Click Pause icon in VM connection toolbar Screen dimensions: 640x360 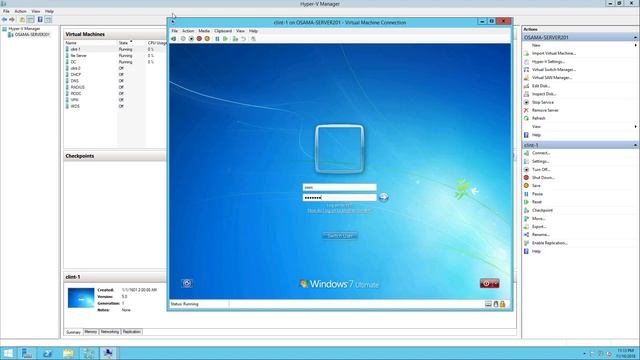(217, 39)
